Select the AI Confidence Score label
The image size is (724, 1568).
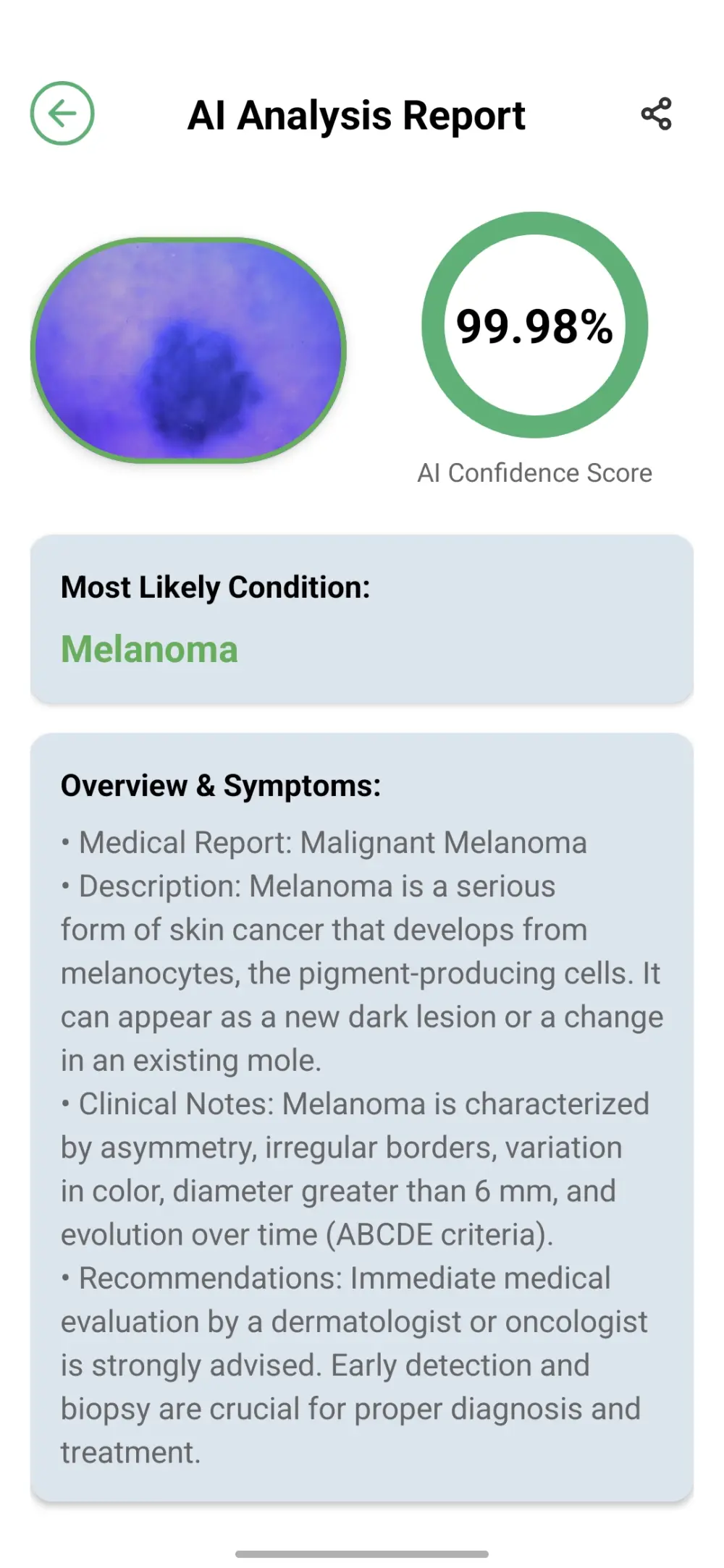[534, 473]
